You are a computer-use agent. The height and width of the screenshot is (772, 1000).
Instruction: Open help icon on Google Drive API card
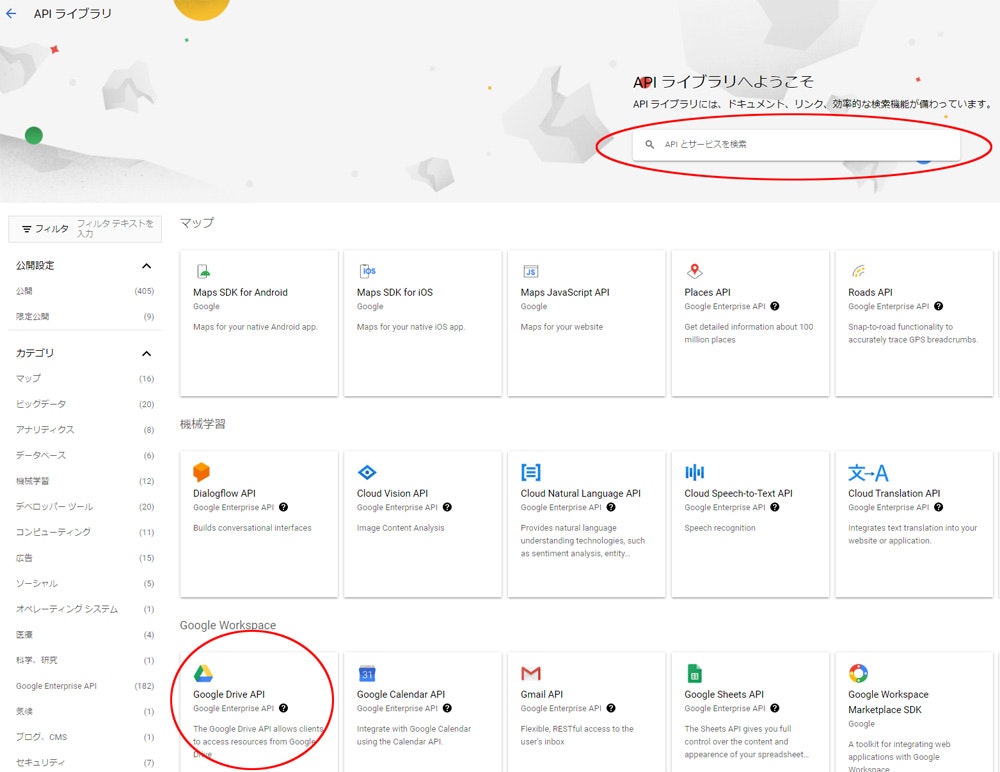[x=283, y=708]
